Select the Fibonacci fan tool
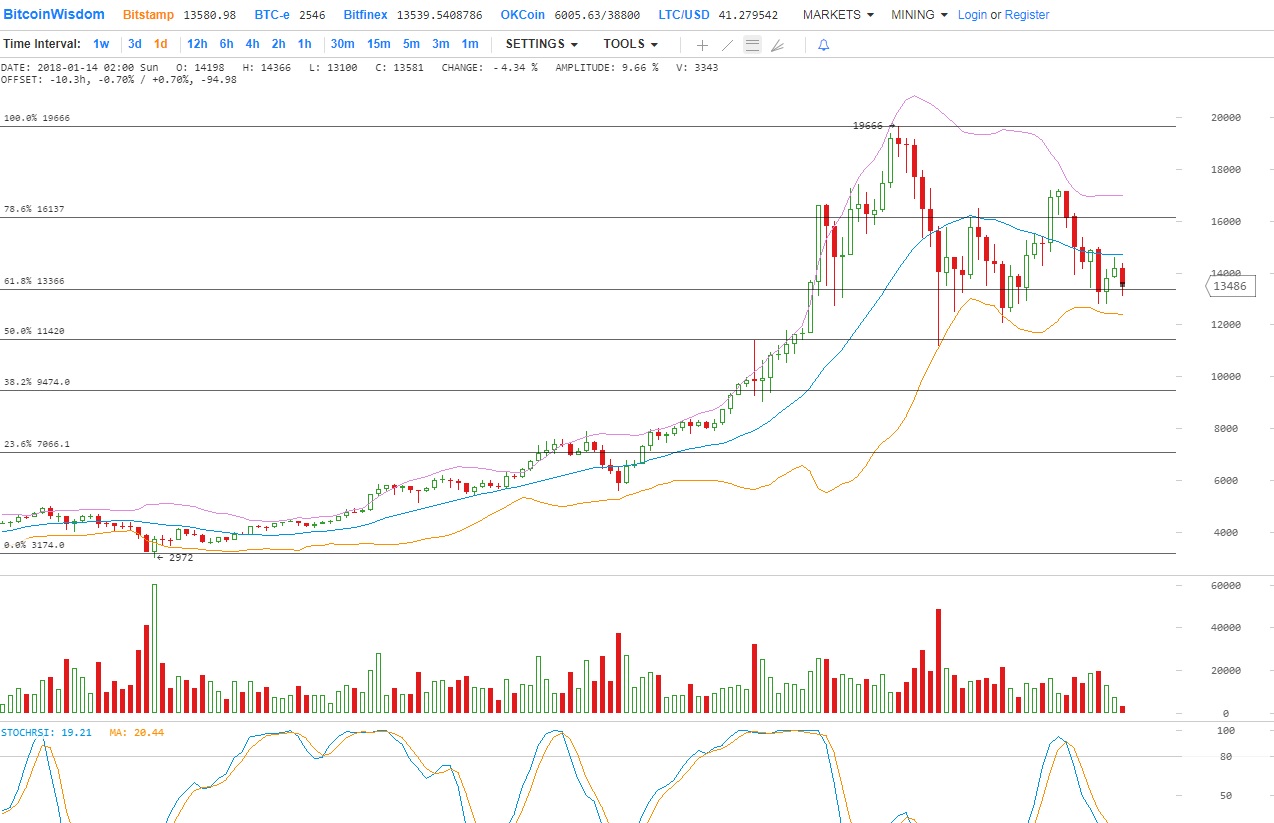Image resolution: width=1274 pixels, height=823 pixels. (x=778, y=45)
